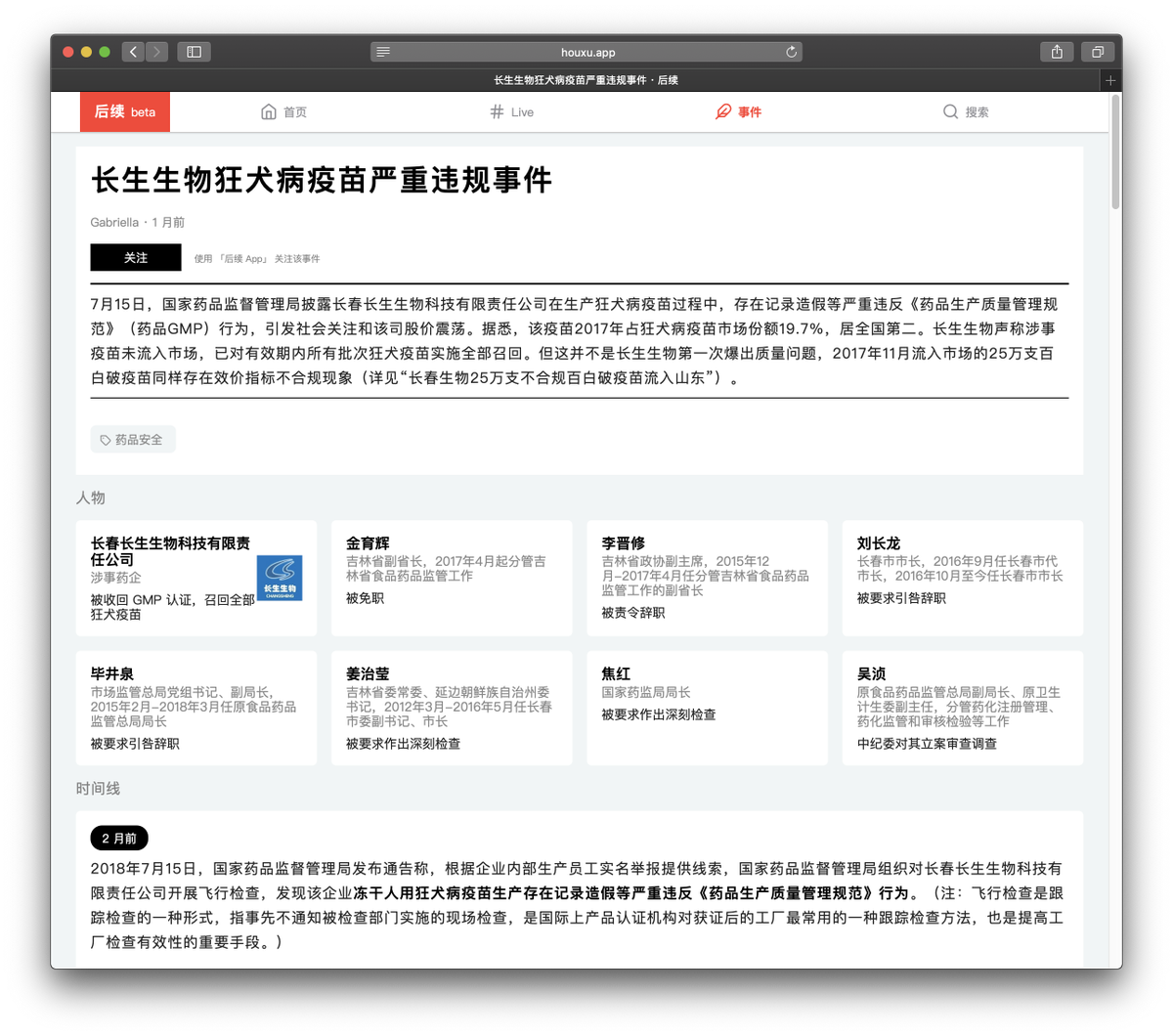Click the 人物 section heading
The height and width of the screenshot is (1036, 1173).
pos(91,497)
